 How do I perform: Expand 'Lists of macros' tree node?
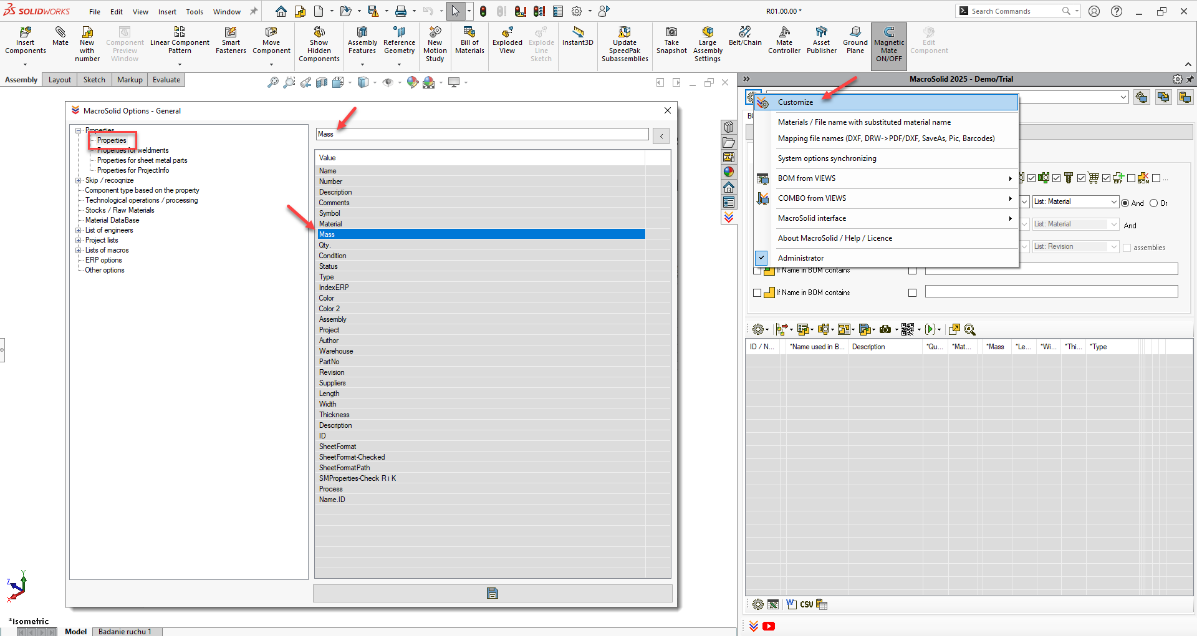pyautogui.click(x=78, y=250)
